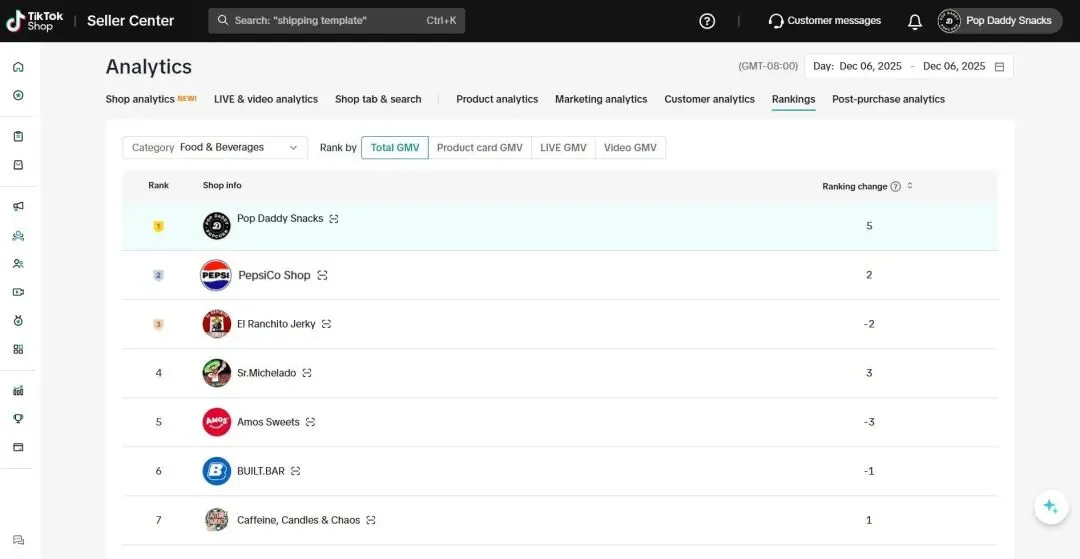1080x559 pixels.
Task: Click BUILT.BAR shop name text
Action: (x=261, y=472)
